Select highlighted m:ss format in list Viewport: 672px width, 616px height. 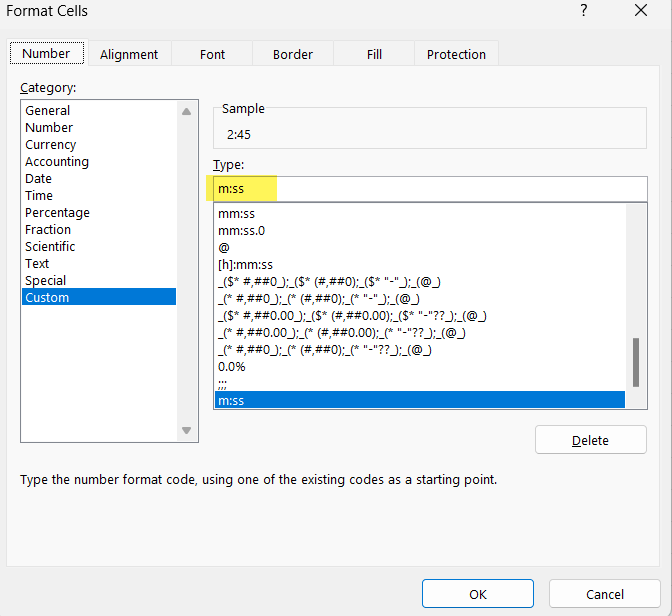[420, 400]
